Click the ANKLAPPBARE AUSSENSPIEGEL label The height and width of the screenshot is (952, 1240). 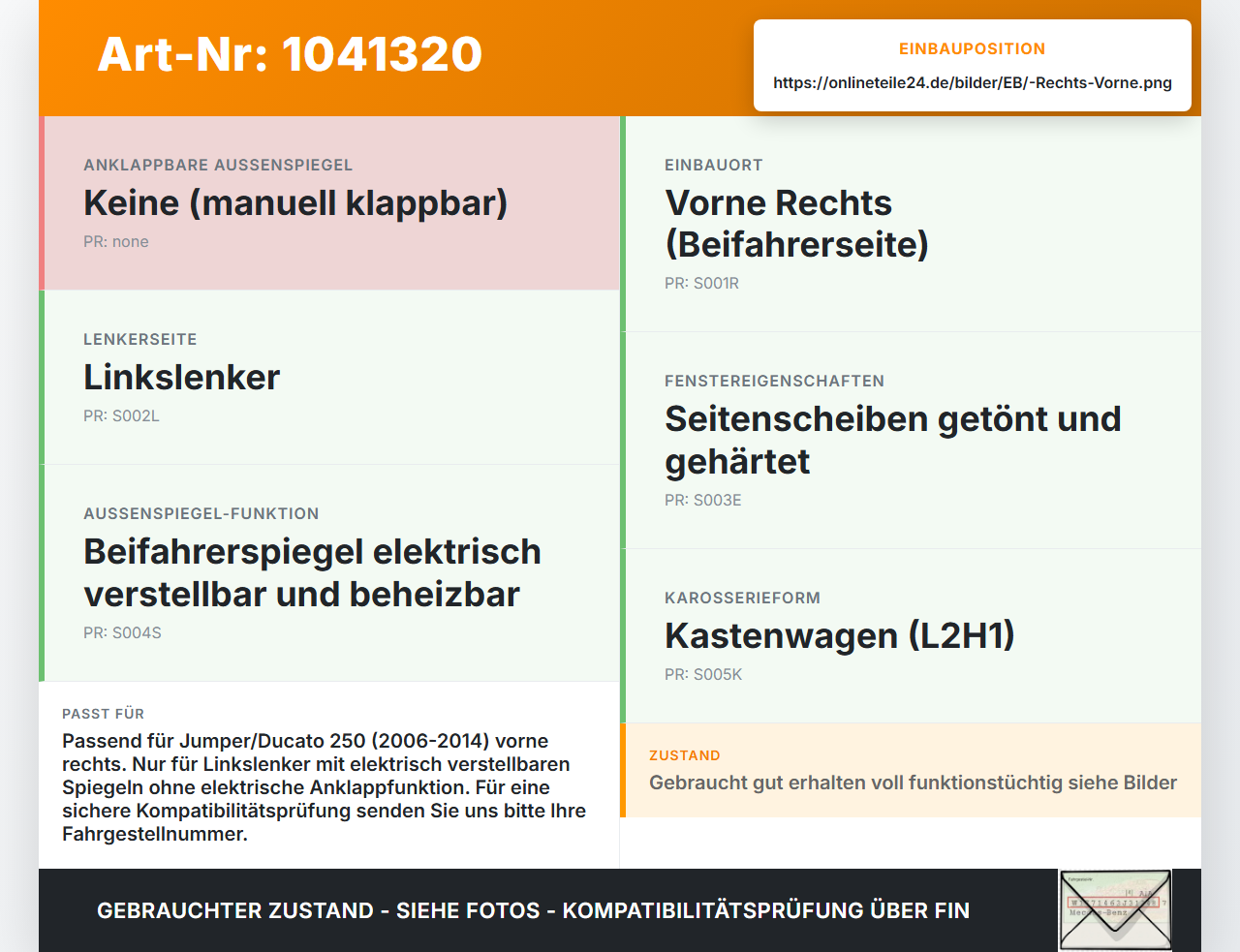pos(218,165)
